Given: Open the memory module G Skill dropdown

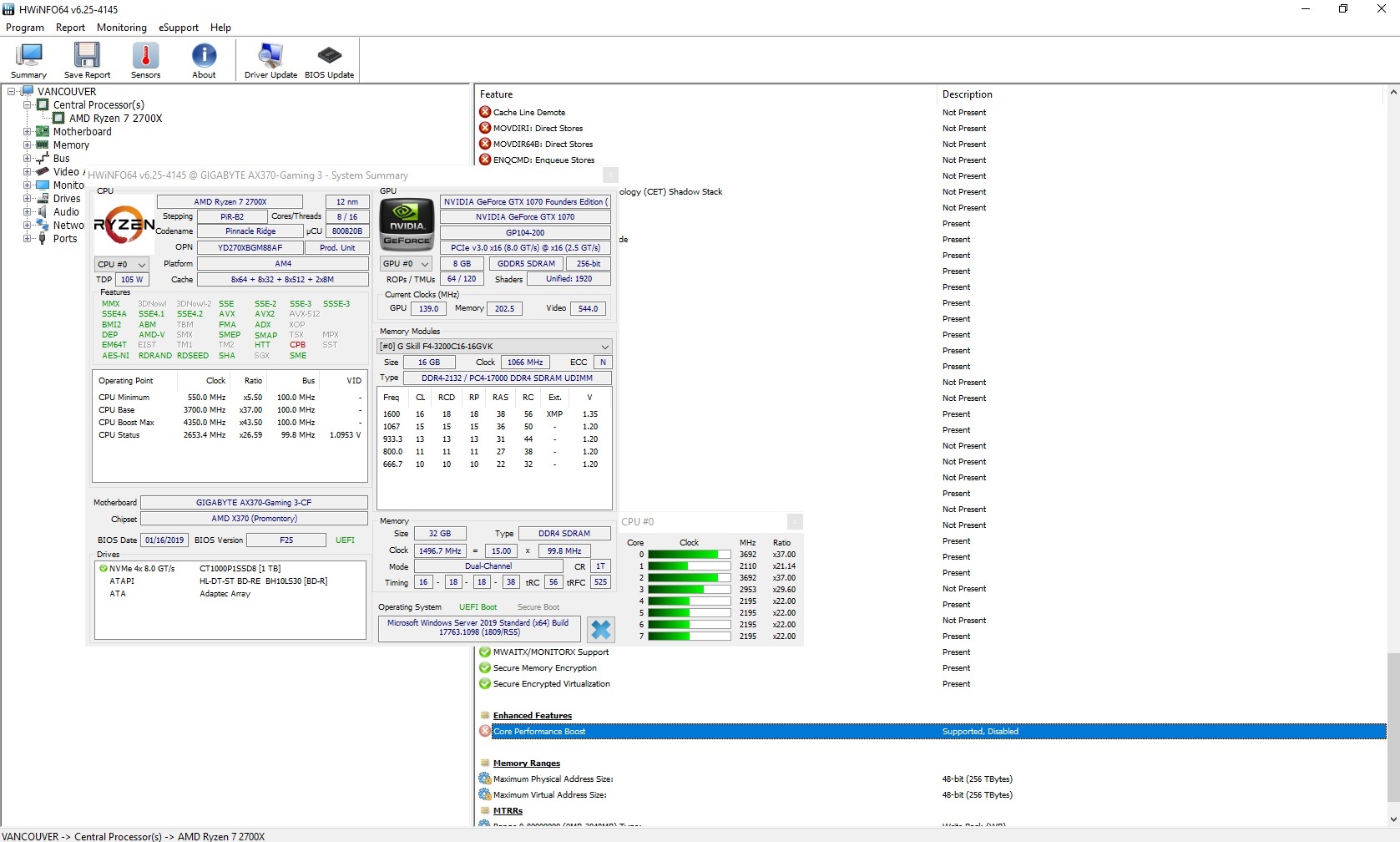Looking at the screenshot, I should (494, 346).
